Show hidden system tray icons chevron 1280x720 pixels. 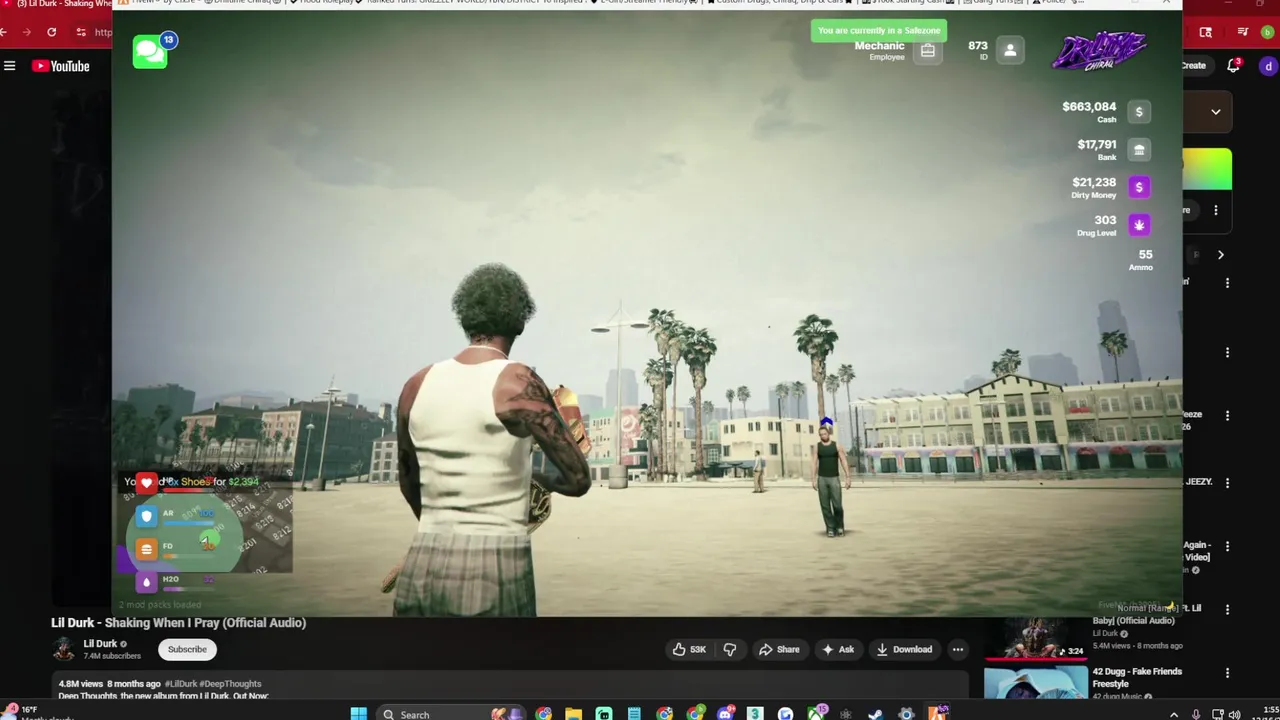pos(1174,714)
